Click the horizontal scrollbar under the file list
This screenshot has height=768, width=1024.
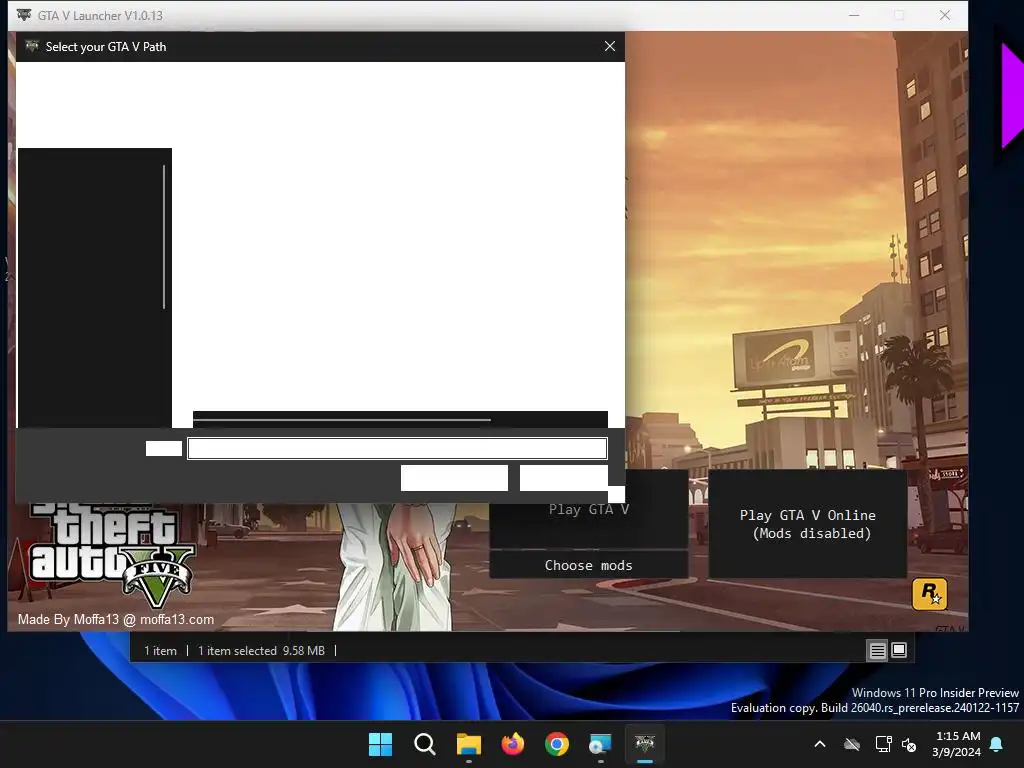coord(342,419)
